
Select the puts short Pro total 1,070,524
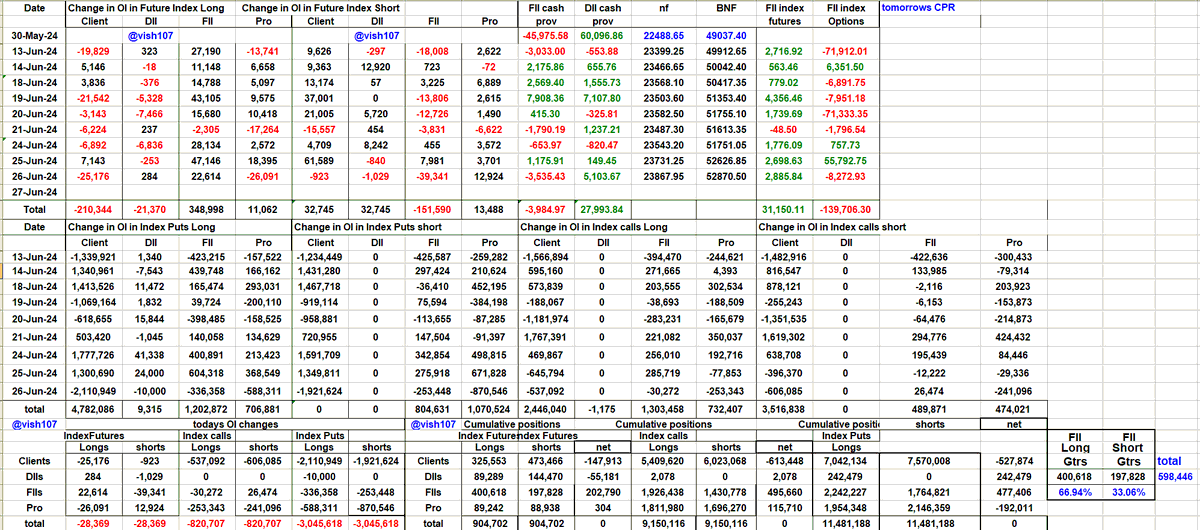(x=489, y=408)
